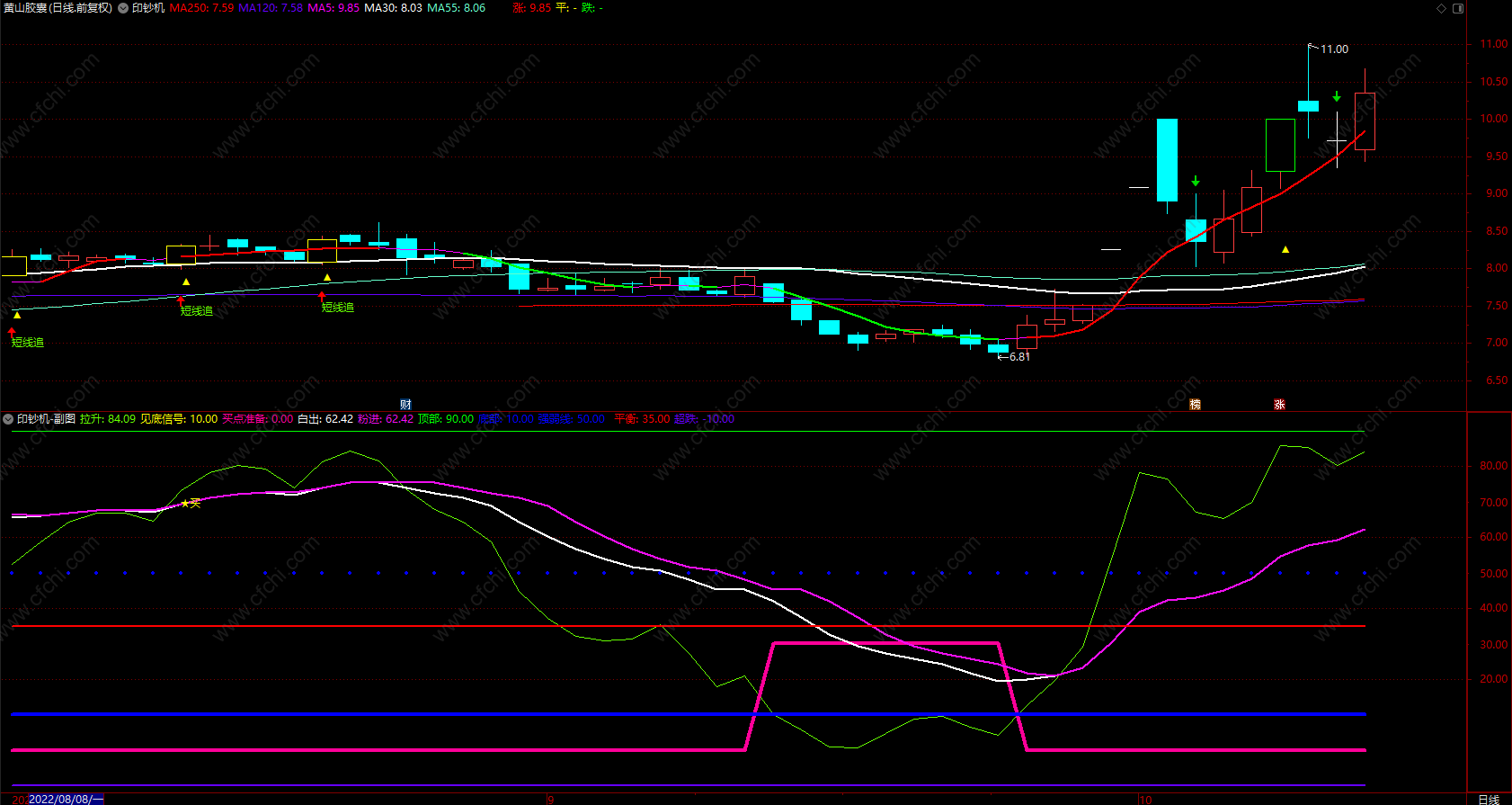Screen dimensions: 1512x805
Task: Click the 见底信号 indicator value label
Action: 178,419
